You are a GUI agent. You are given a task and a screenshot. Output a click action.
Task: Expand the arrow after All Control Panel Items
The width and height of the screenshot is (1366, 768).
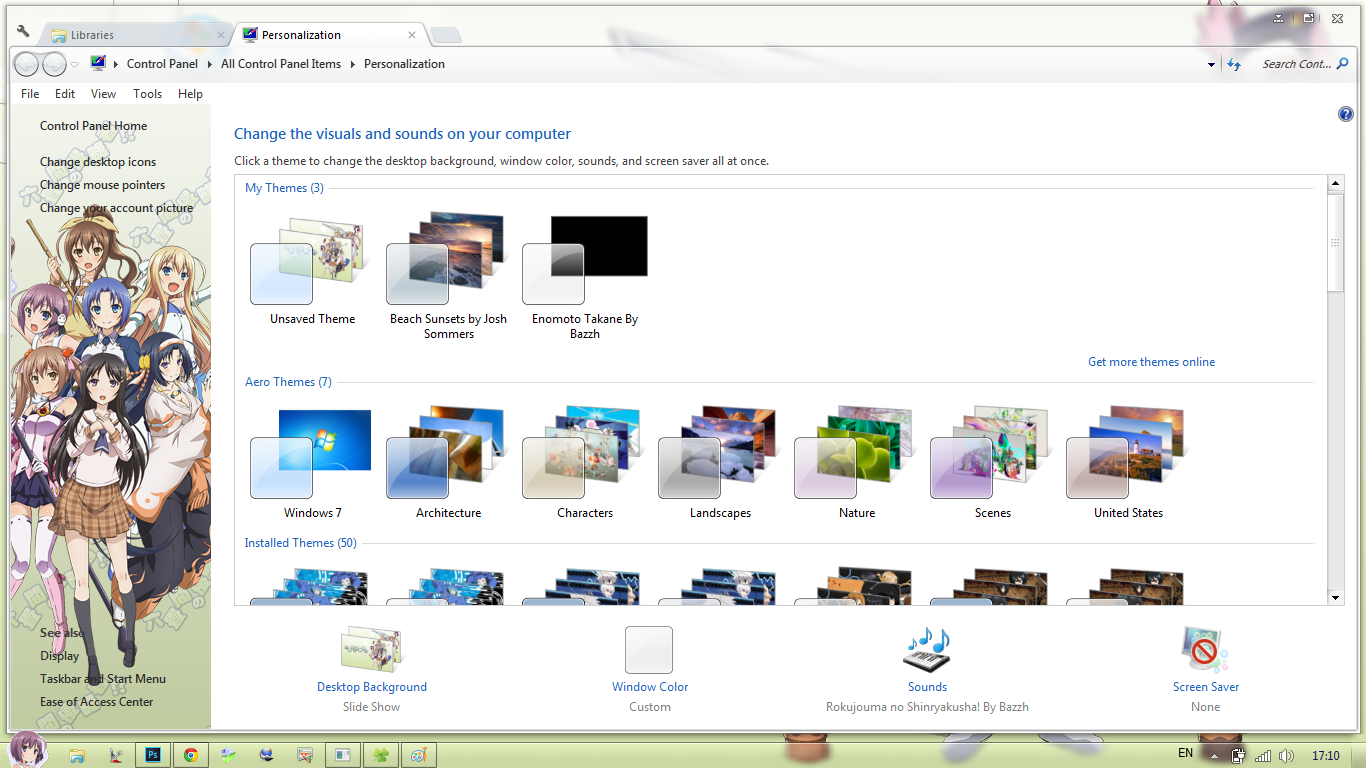coord(353,64)
